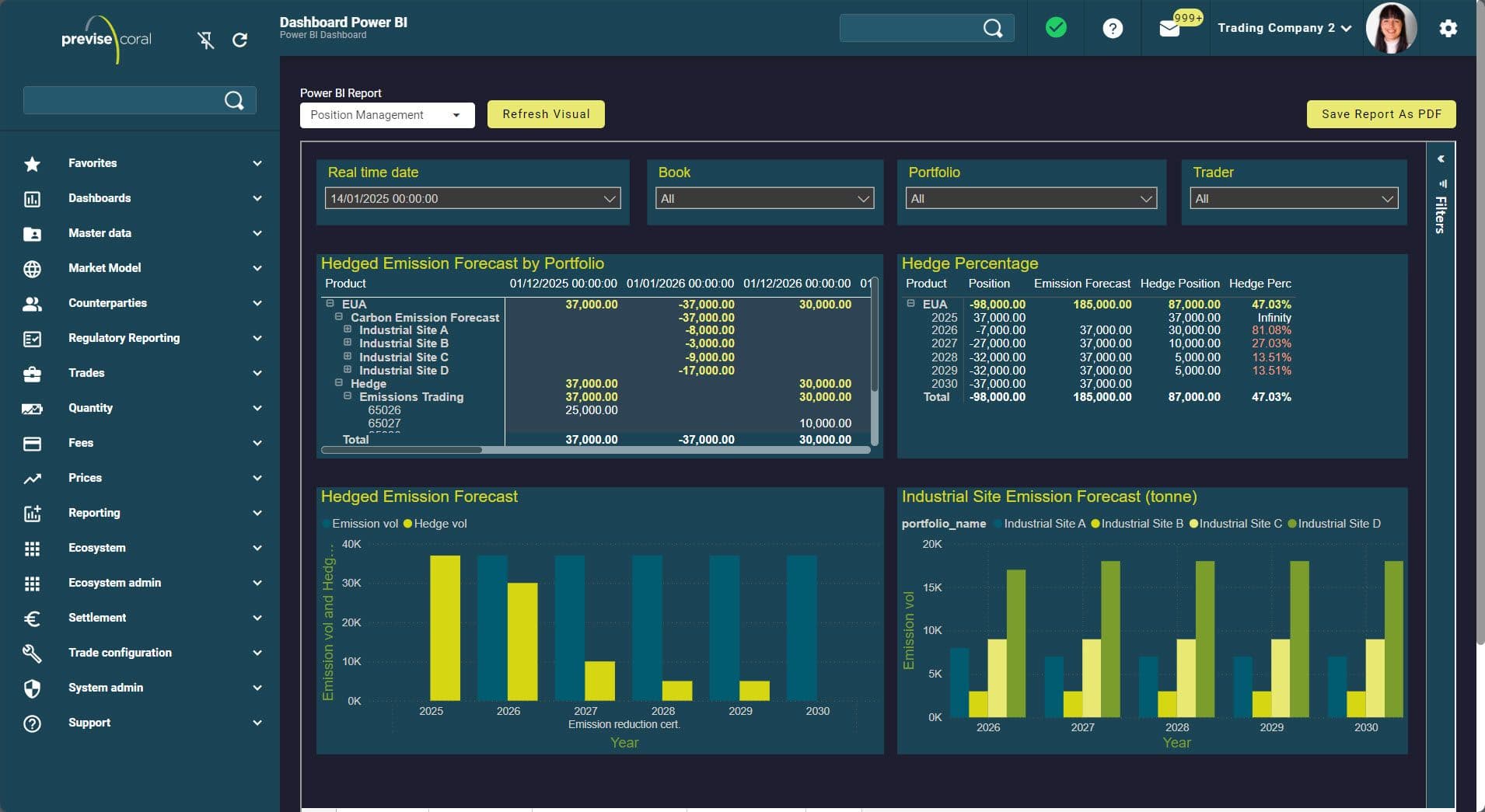Click the Market Model globe icon
The image size is (1485, 812).
coord(32,269)
